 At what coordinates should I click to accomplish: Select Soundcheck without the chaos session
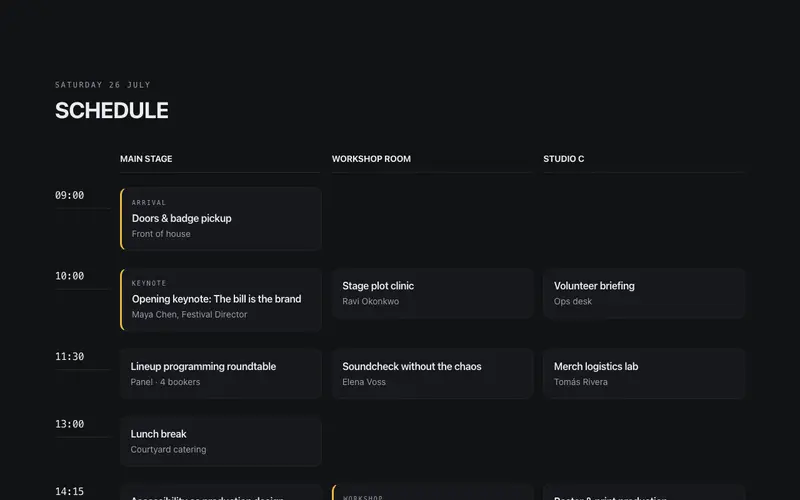coord(433,373)
